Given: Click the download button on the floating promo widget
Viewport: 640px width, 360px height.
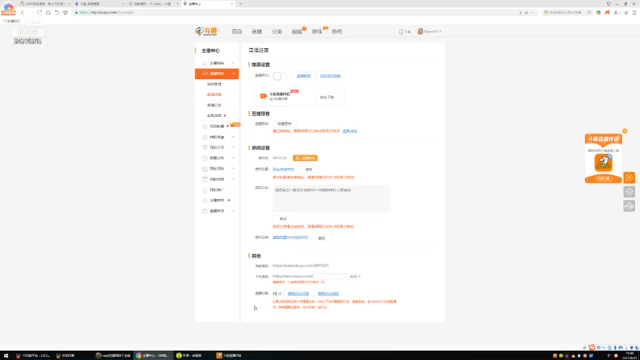Looking at the screenshot, I should coord(603,179).
